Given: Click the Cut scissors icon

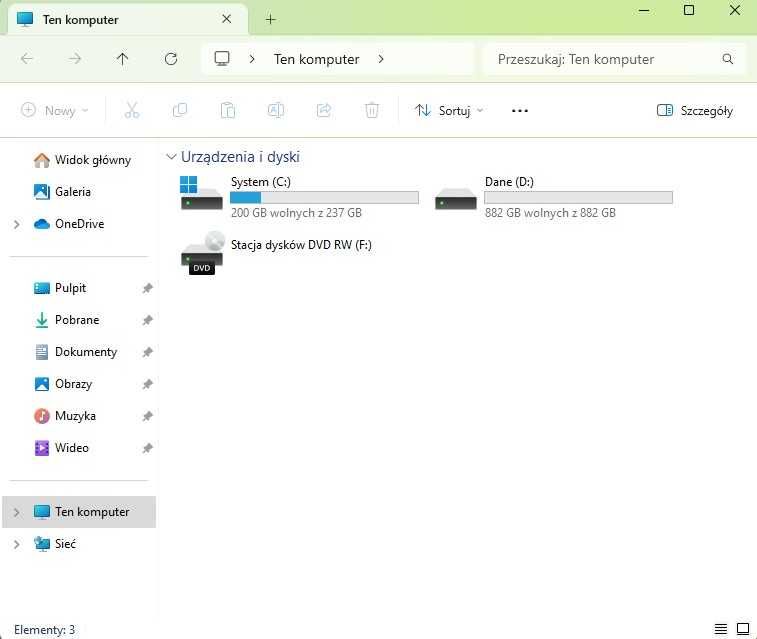Looking at the screenshot, I should pos(131,111).
